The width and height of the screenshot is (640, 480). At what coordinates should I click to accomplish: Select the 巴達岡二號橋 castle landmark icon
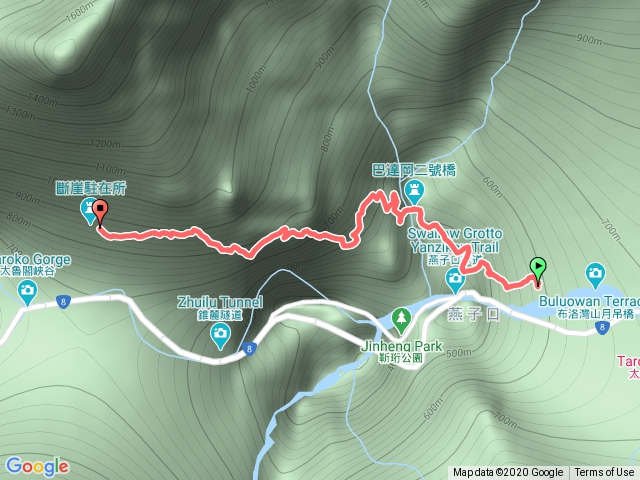[x=415, y=193]
